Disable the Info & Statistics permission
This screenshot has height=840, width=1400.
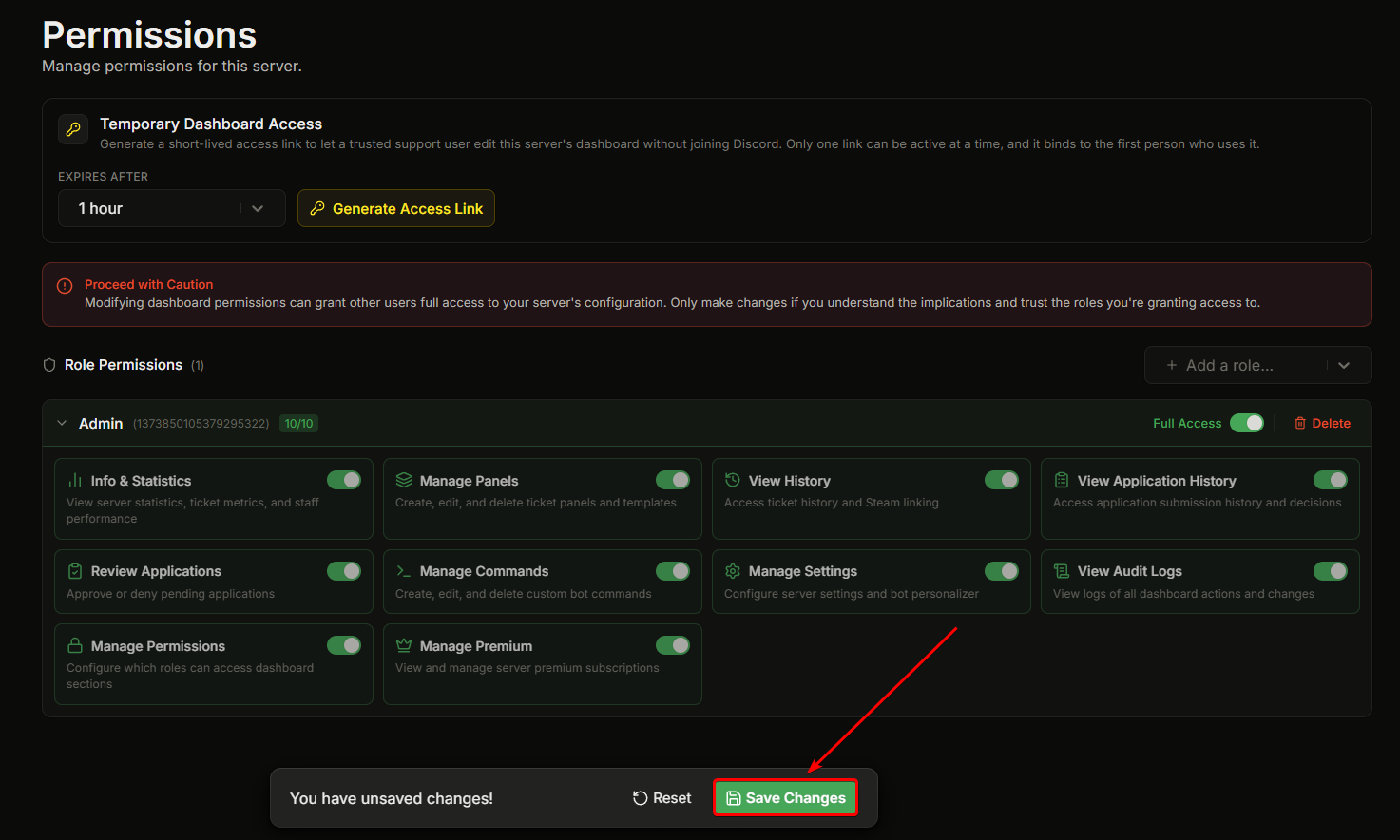click(x=344, y=480)
